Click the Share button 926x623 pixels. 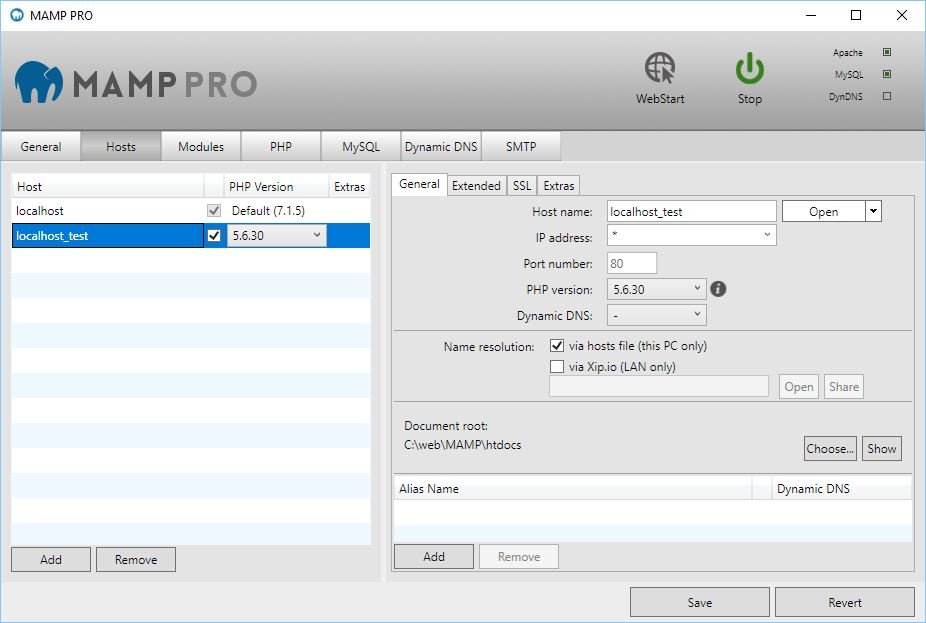[843, 387]
